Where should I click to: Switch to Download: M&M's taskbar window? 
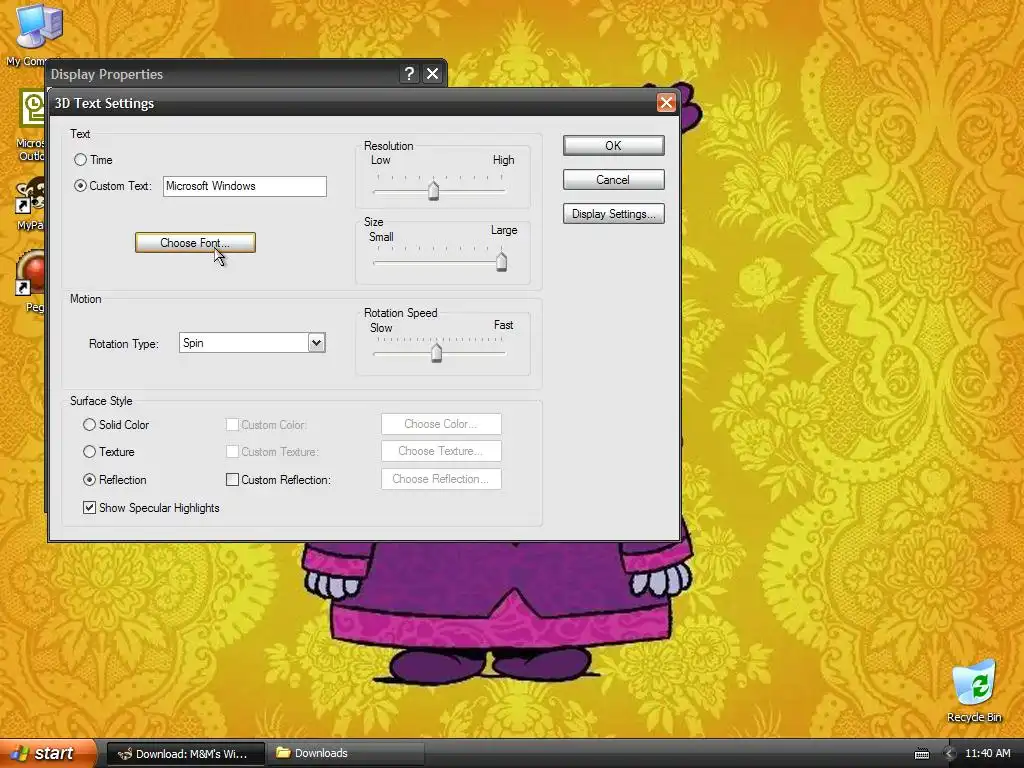185,754
